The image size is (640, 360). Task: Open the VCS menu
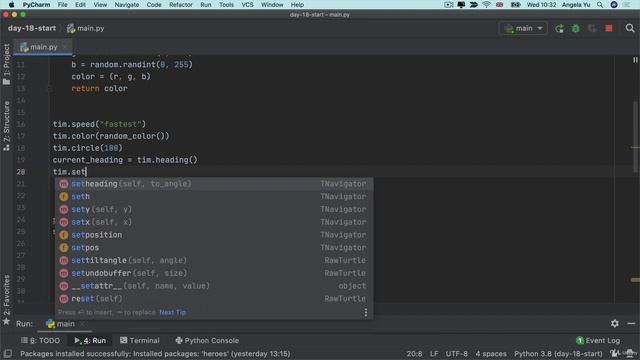(x=247, y=5)
